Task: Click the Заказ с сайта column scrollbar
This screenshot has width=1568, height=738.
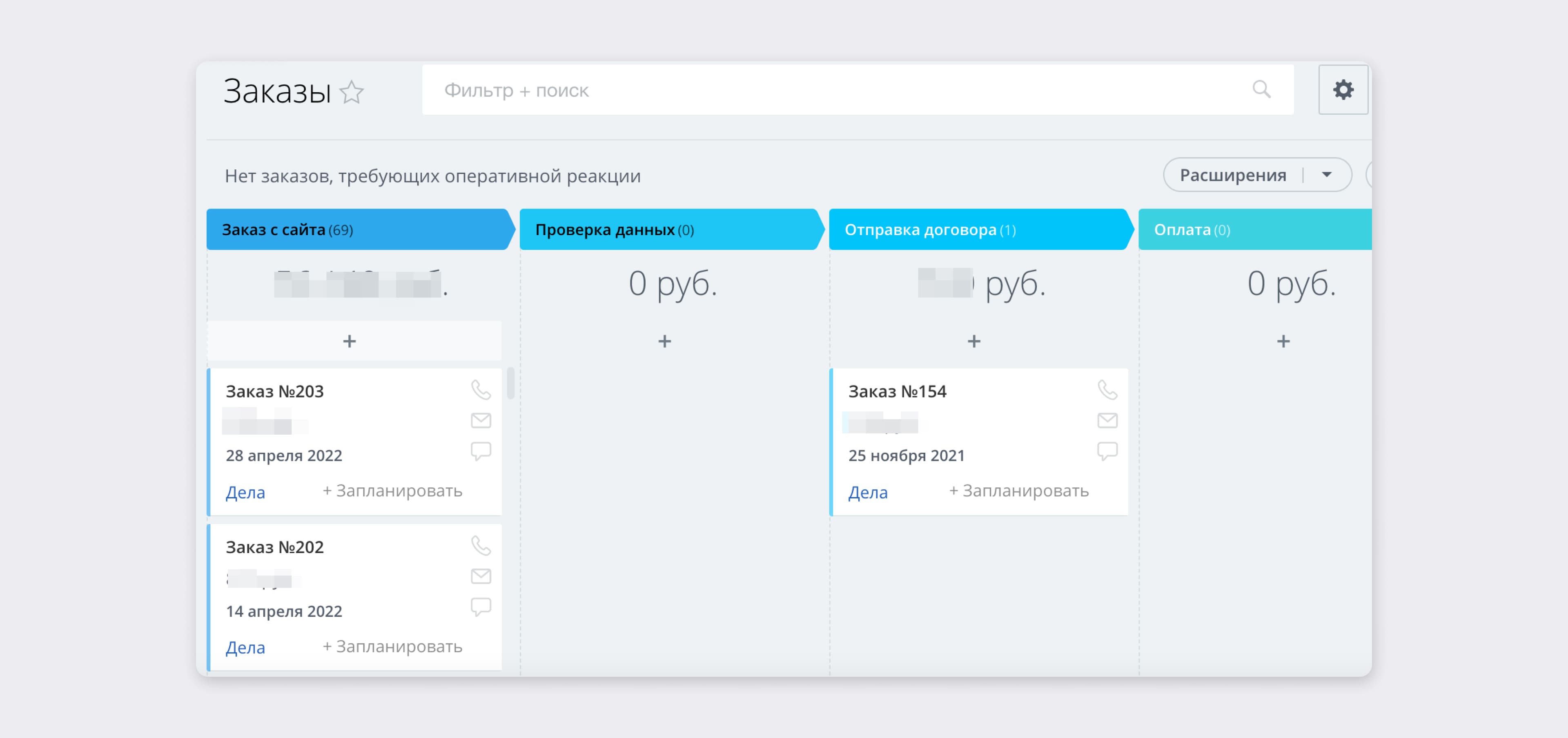Action: (x=511, y=383)
